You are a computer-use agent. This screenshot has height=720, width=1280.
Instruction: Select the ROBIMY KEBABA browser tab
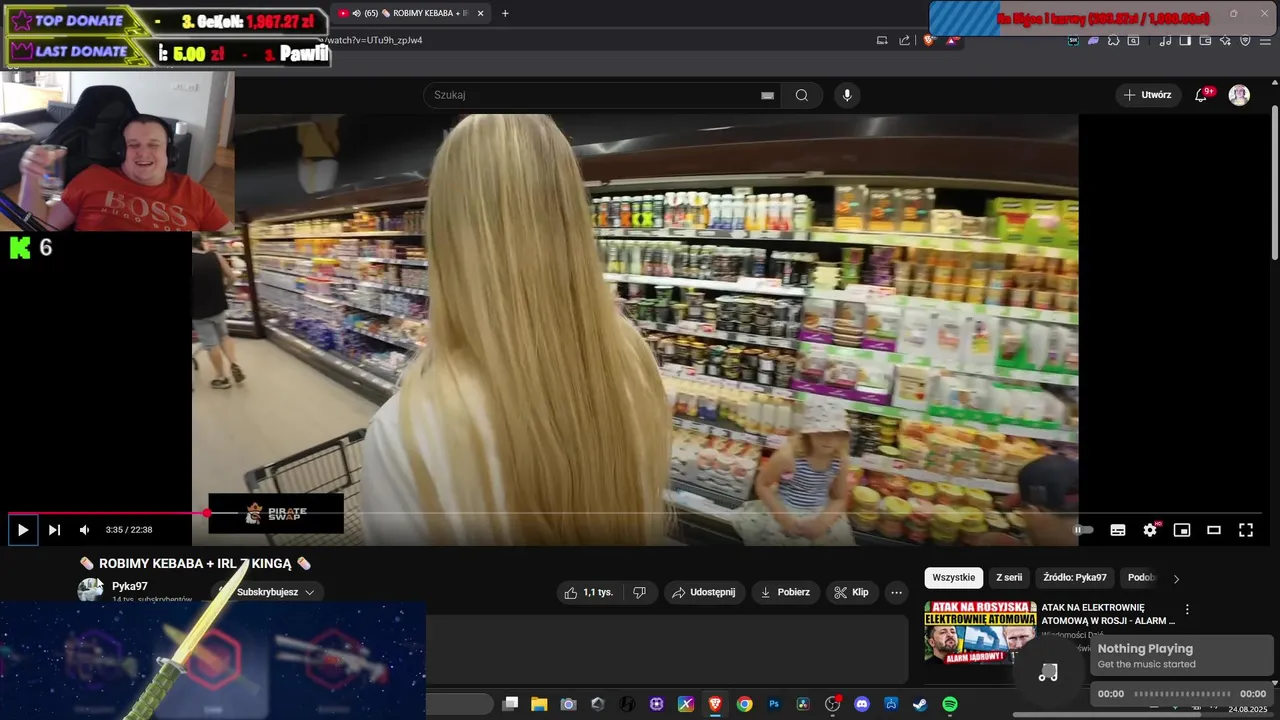click(411, 13)
